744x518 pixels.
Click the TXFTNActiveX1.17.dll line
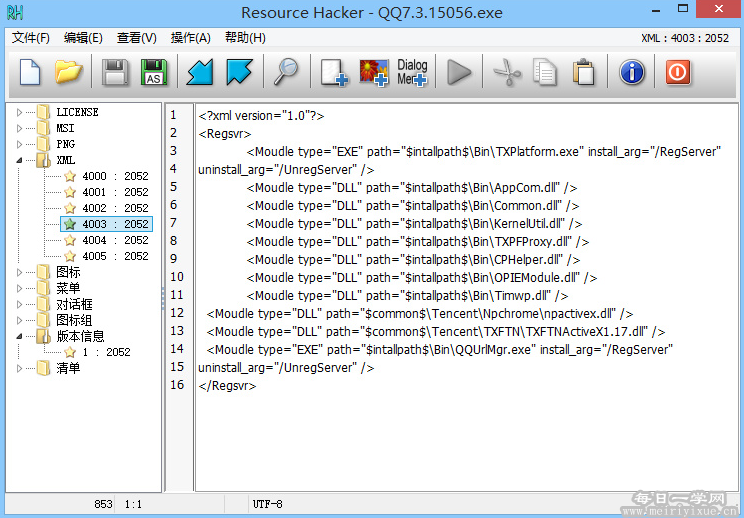436,332
